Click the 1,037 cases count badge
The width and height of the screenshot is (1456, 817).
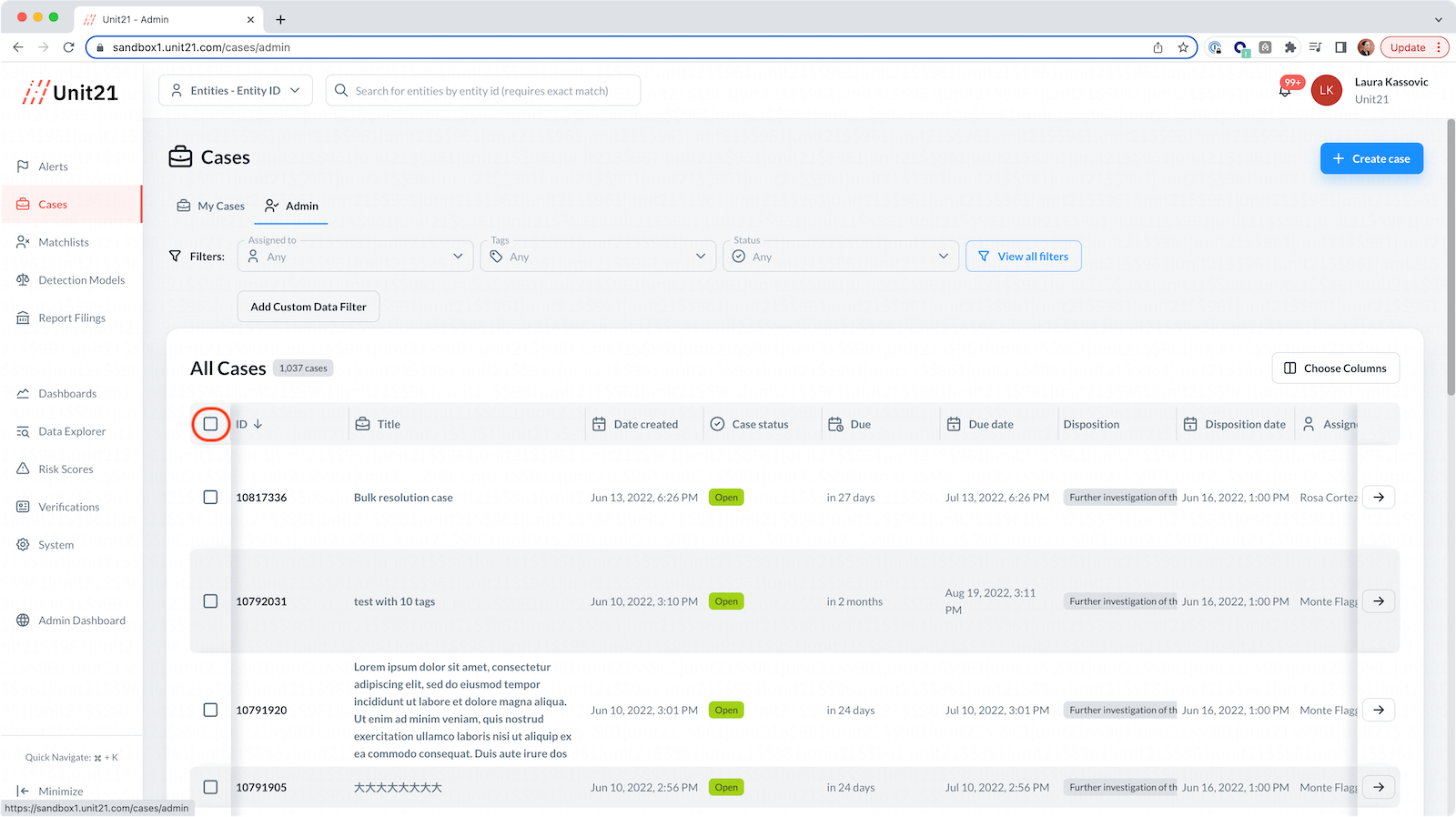point(303,368)
